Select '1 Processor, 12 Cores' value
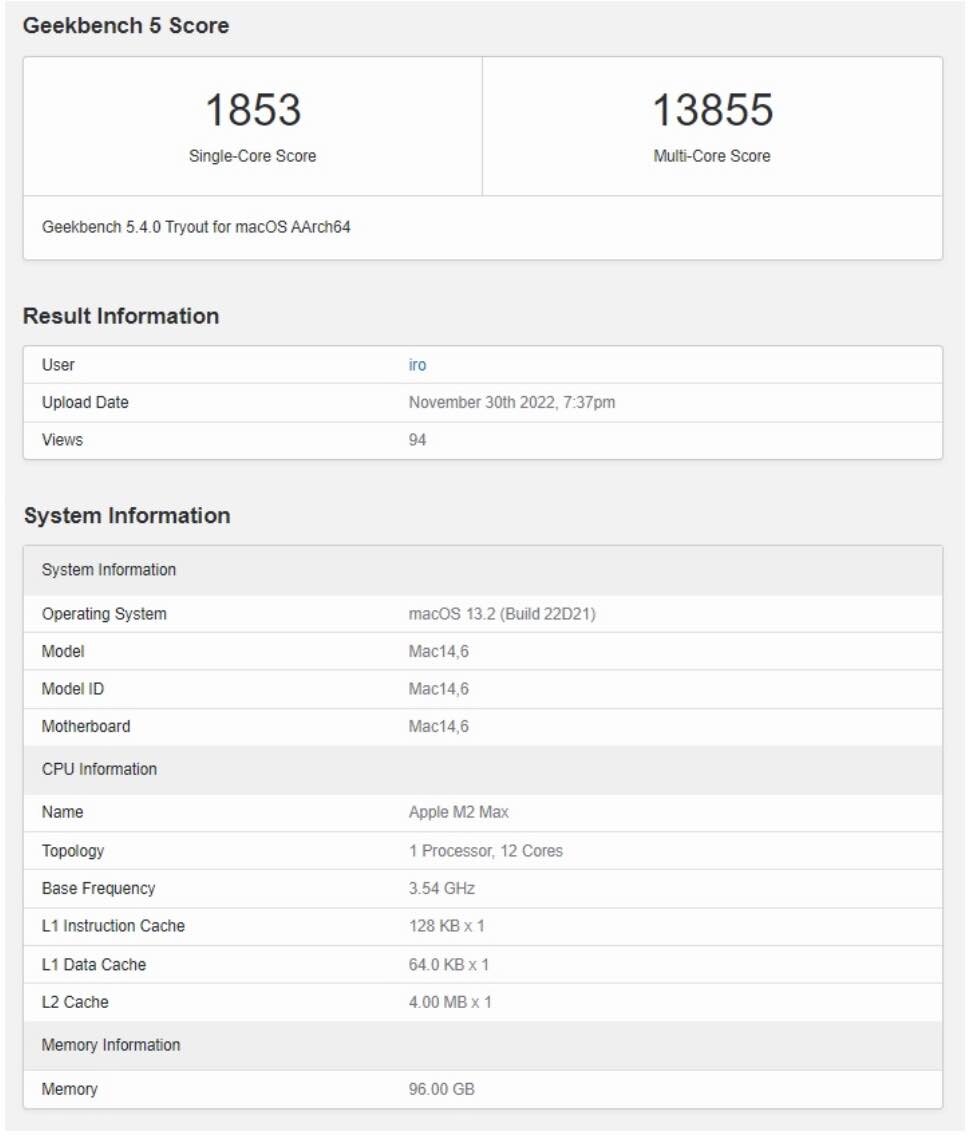 pos(486,851)
